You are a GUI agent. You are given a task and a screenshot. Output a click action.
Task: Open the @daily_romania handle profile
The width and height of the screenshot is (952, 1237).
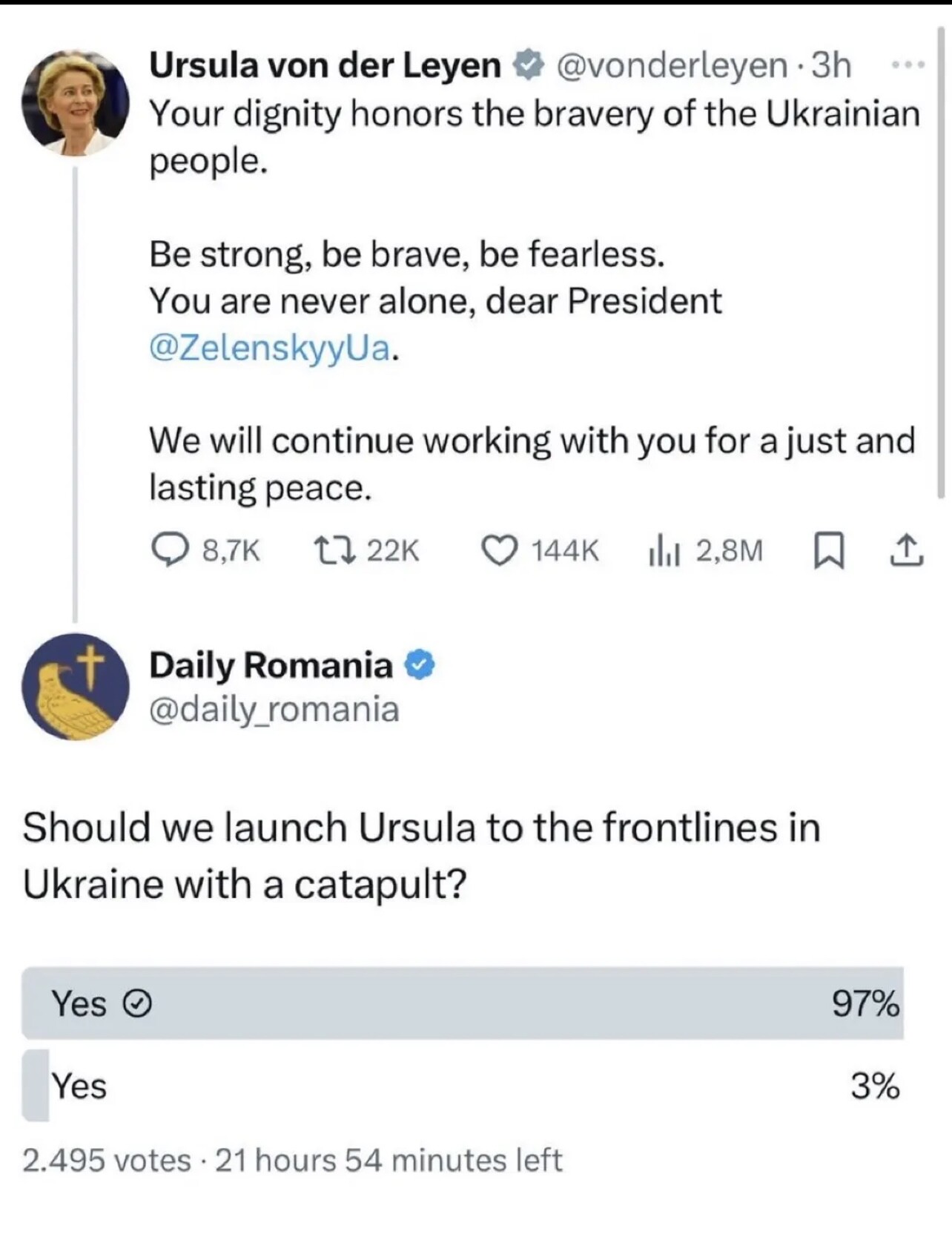tap(274, 709)
